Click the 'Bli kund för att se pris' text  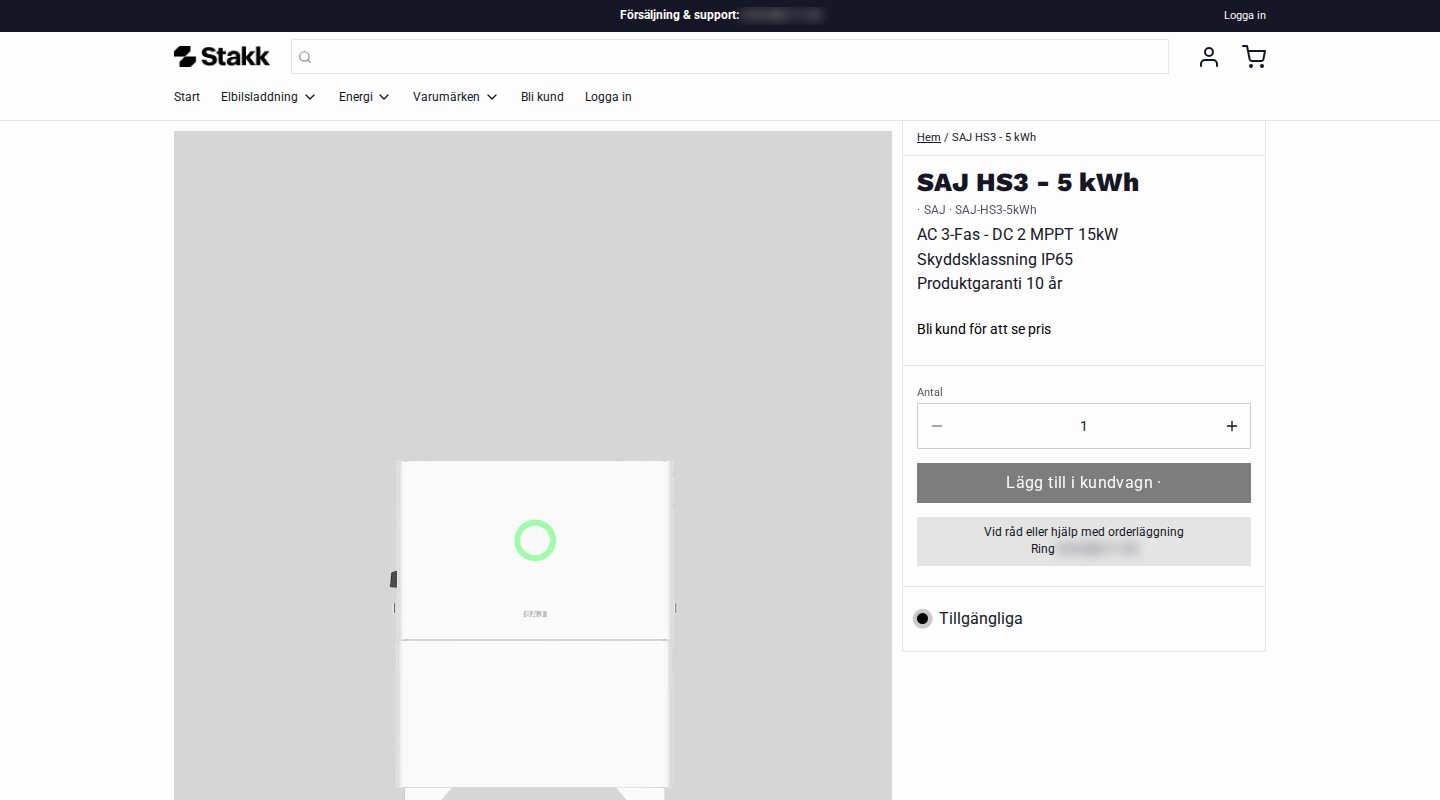(x=984, y=329)
